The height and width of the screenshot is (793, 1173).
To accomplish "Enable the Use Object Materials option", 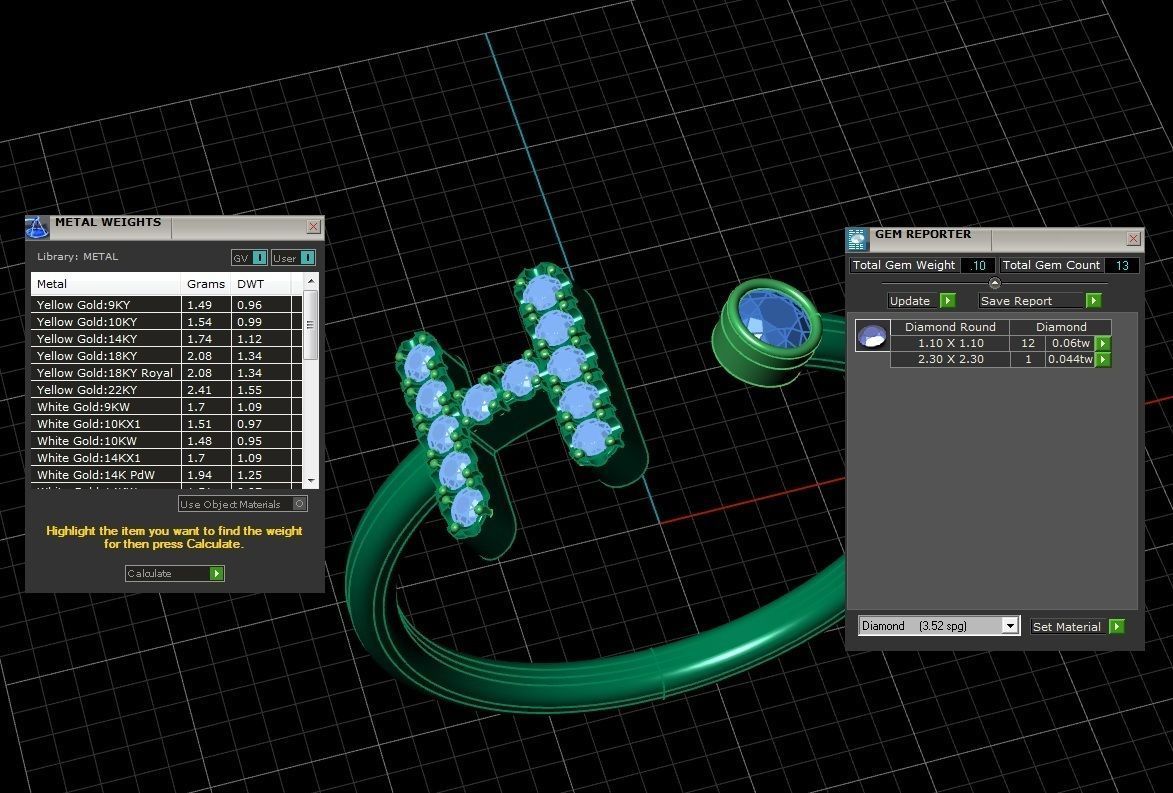I will 299,504.
